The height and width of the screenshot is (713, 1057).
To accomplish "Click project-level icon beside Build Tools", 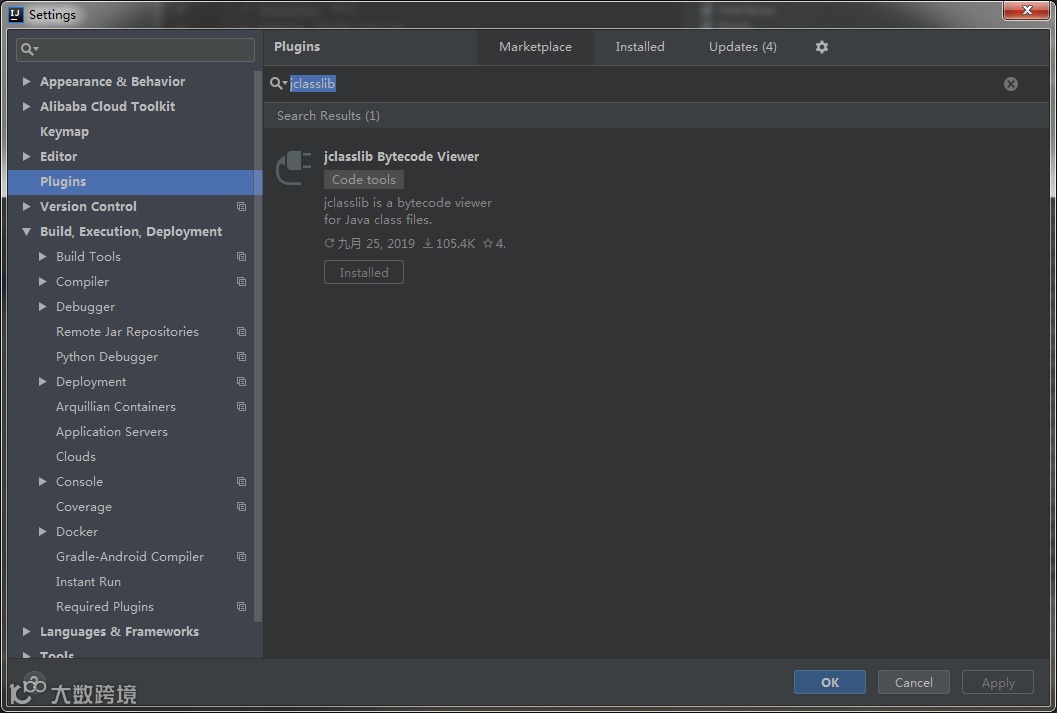I will click(x=241, y=256).
